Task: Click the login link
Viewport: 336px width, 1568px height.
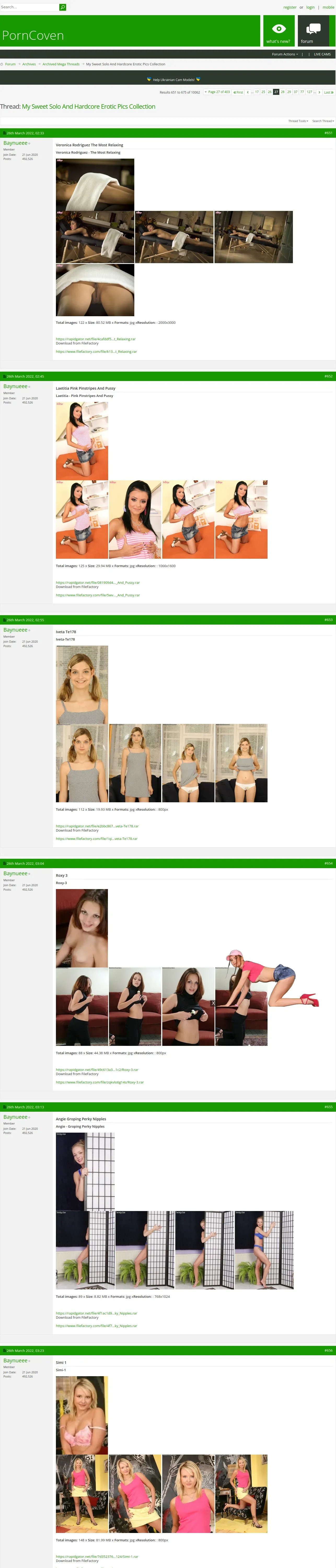Action: click(x=310, y=7)
